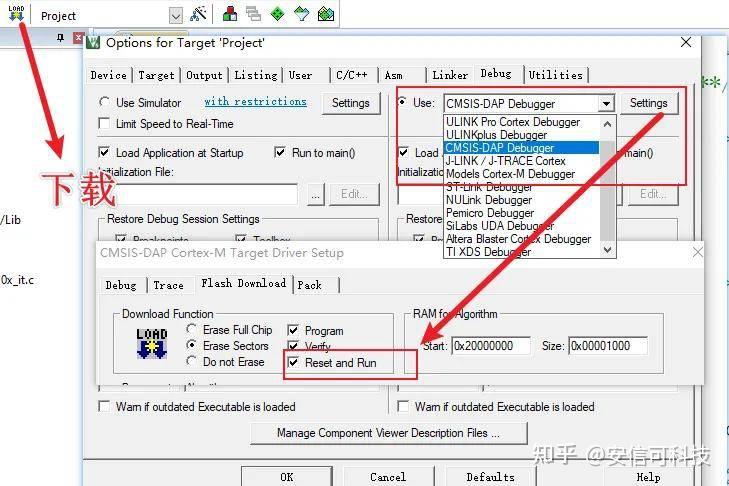Open Options for Target magic wand icon
Viewport: 729px width, 486px height.
[x=199, y=14]
